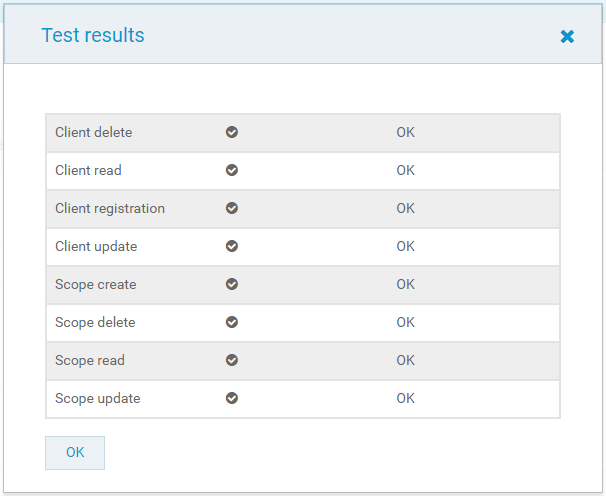Click the check icon for Client registration
The width and height of the screenshot is (606, 496).
point(232,208)
